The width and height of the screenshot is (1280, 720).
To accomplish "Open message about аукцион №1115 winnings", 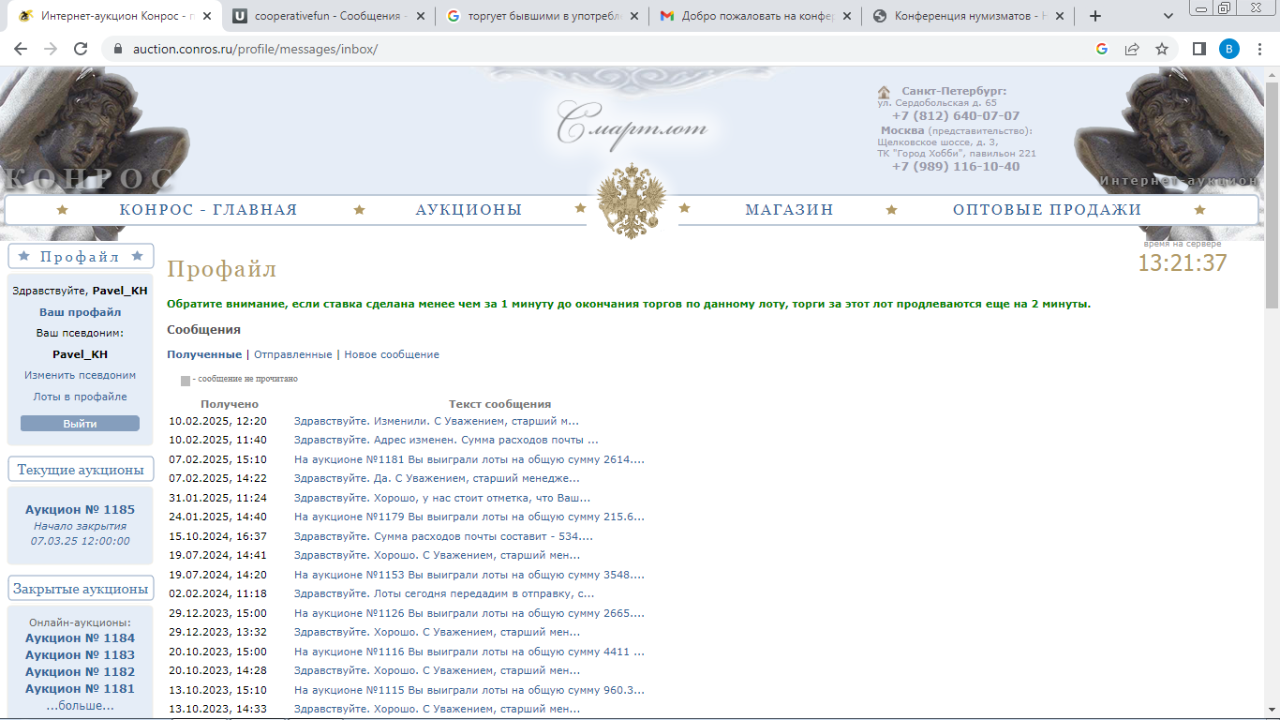I will point(469,690).
